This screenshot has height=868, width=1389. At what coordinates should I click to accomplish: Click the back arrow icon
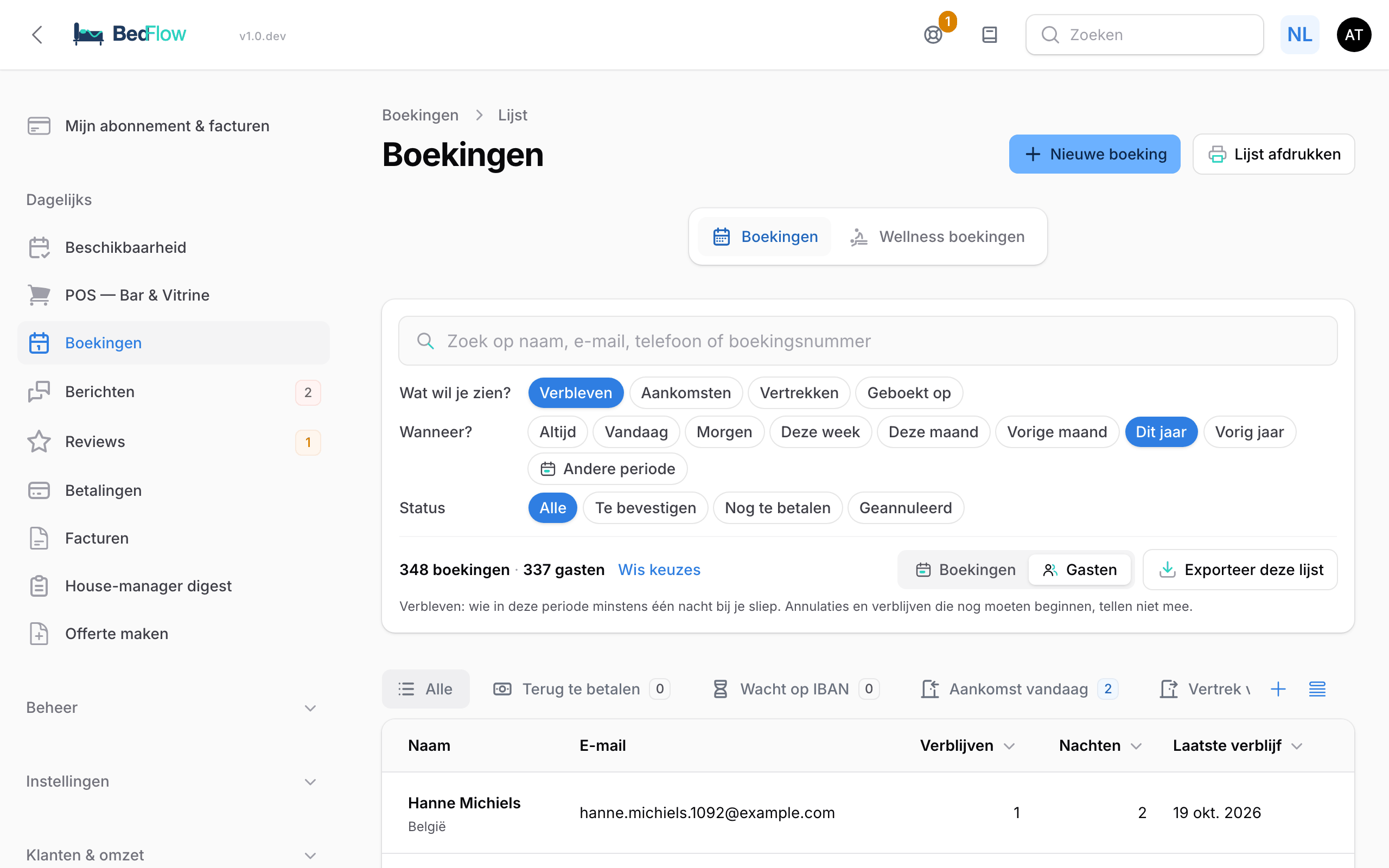coord(37,35)
